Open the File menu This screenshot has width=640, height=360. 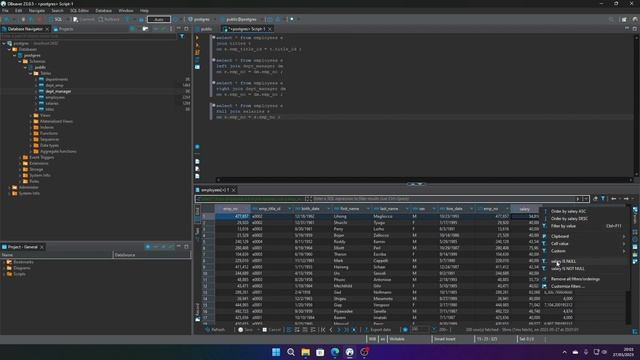tap(5, 11)
